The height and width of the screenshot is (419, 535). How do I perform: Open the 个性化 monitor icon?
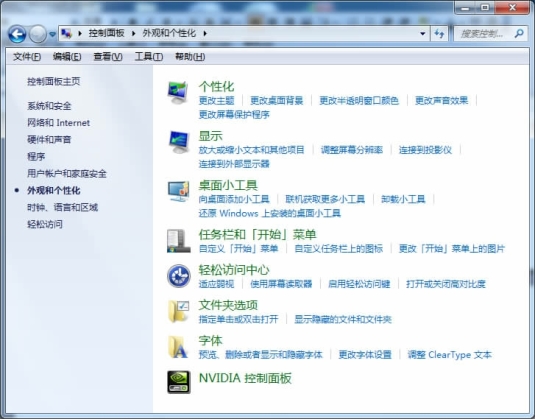click(x=178, y=92)
